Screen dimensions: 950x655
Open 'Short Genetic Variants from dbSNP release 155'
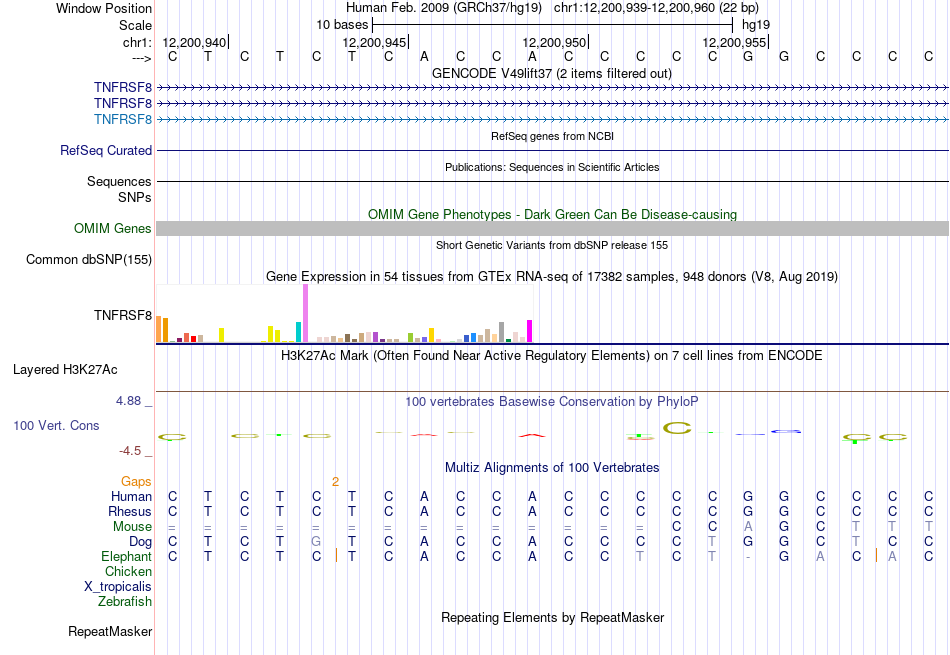tap(552, 245)
